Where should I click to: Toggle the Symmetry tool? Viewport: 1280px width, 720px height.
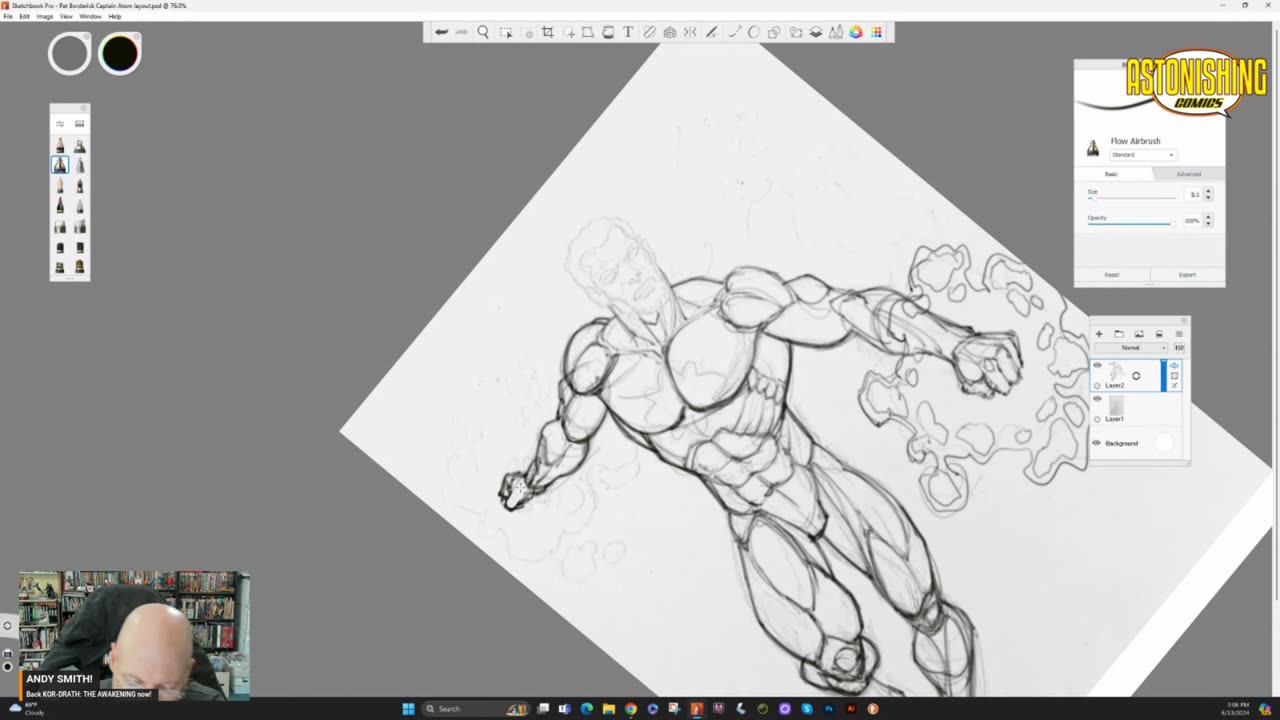point(690,32)
